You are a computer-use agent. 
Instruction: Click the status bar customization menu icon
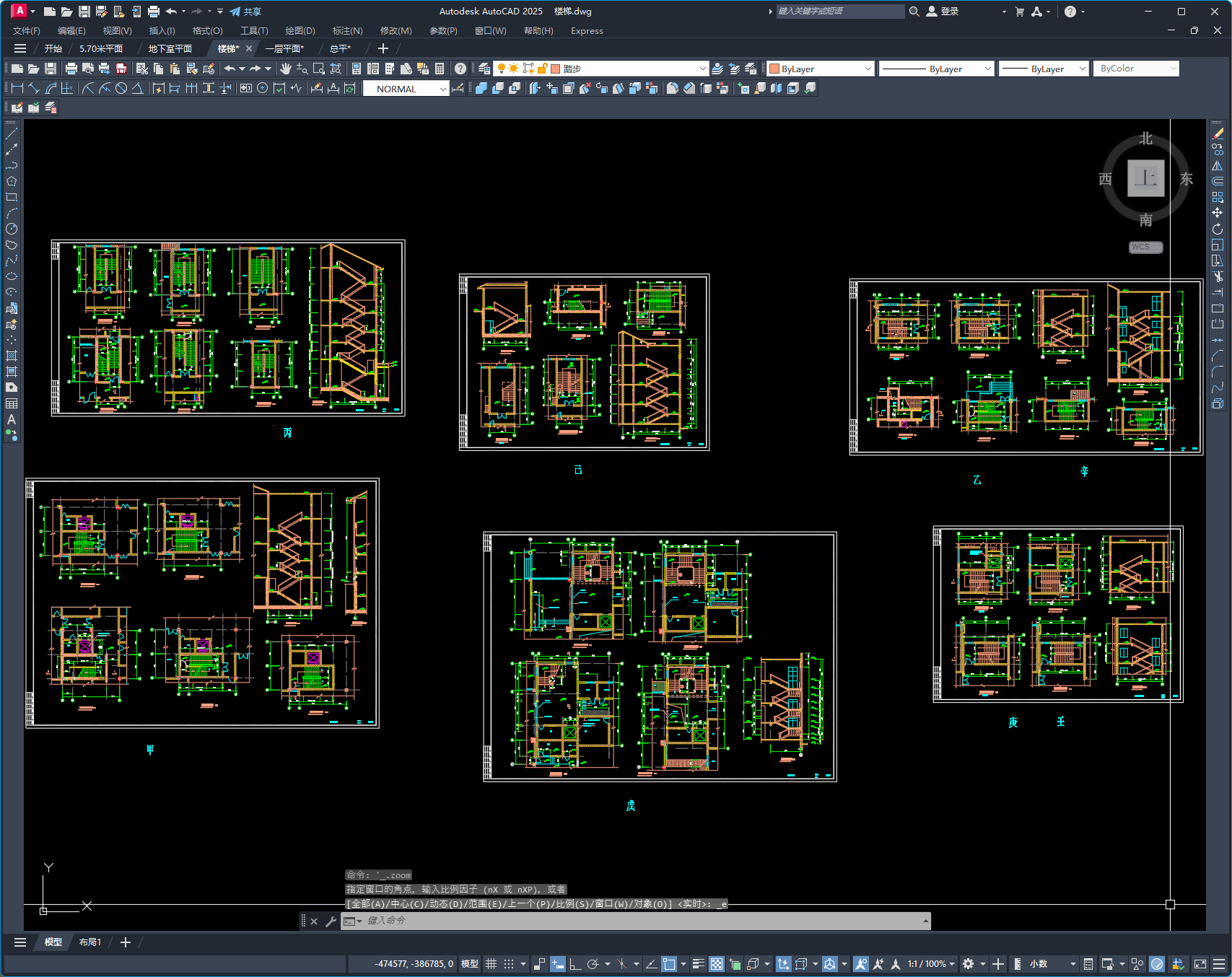1219,964
